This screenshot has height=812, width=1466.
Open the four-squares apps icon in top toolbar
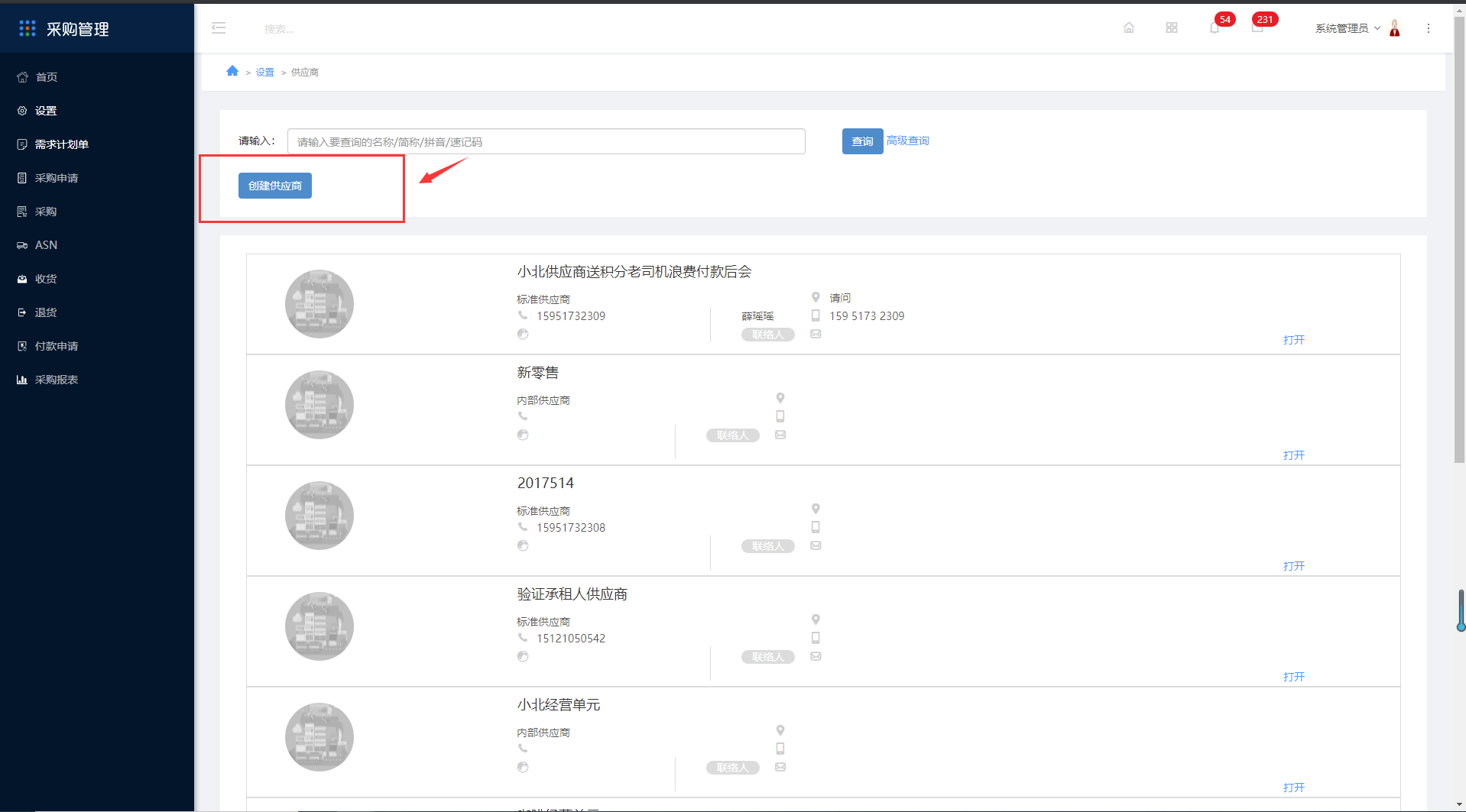point(1172,28)
